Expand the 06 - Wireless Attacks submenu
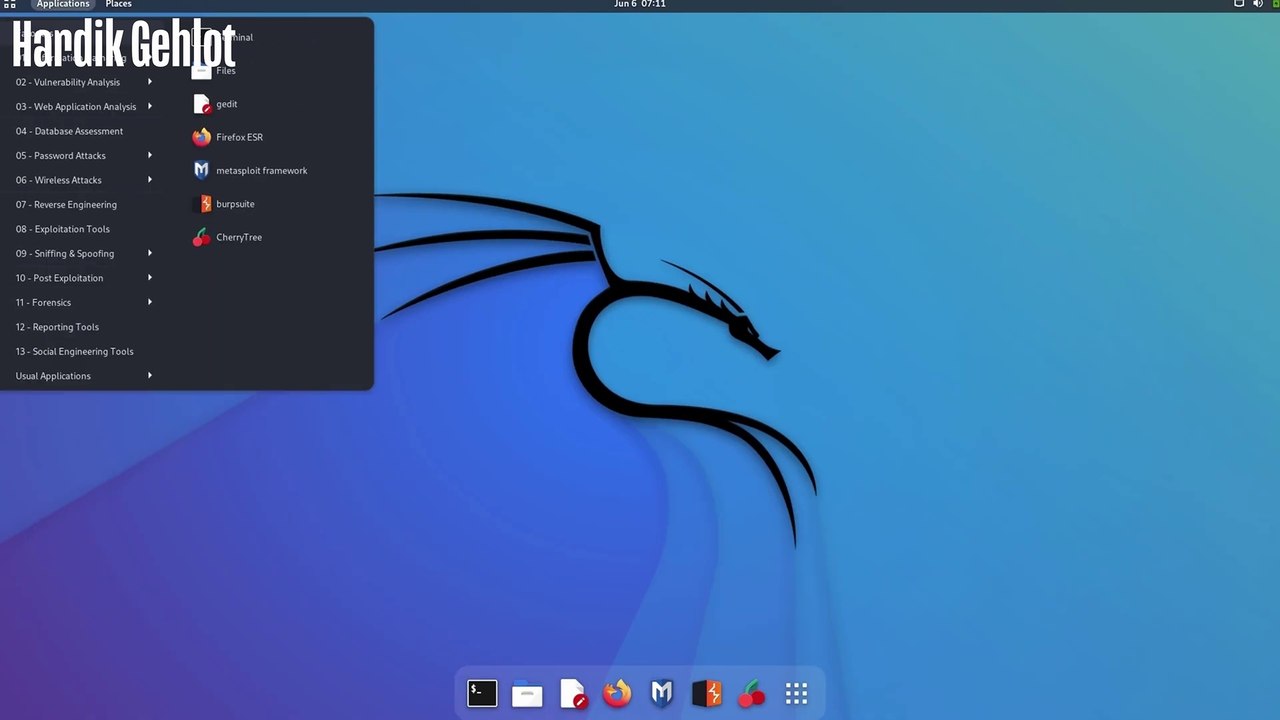Image resolution: width=1280 pixels, height=720 pixels. coord(84,180)
